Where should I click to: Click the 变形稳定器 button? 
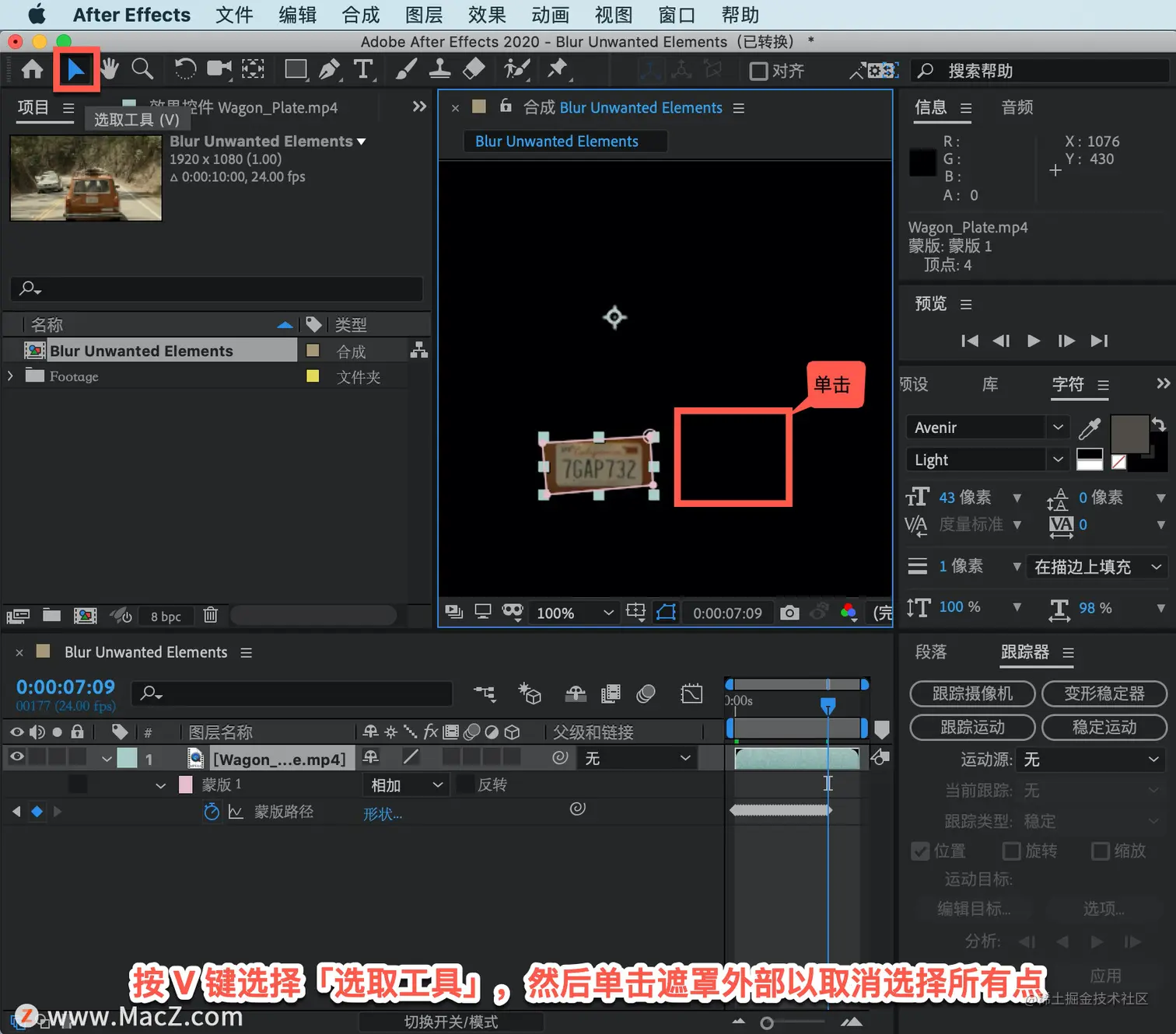(x=1104, y=693)
